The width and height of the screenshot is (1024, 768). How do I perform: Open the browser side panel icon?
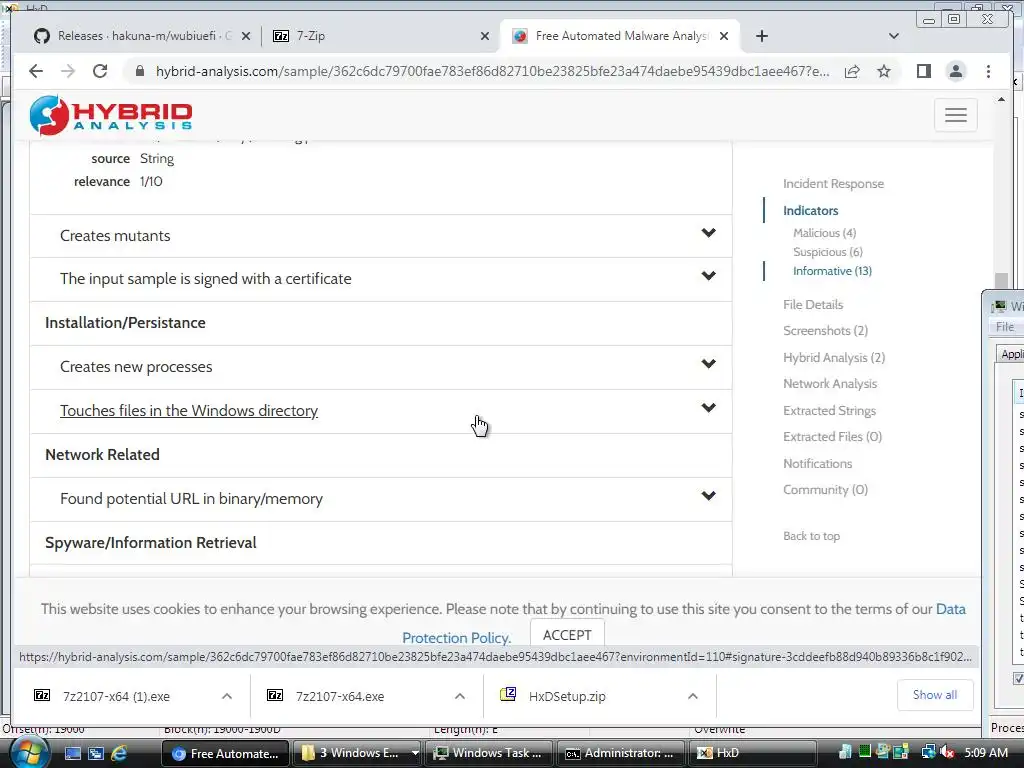pyautogui.click(x=923, y=71)
